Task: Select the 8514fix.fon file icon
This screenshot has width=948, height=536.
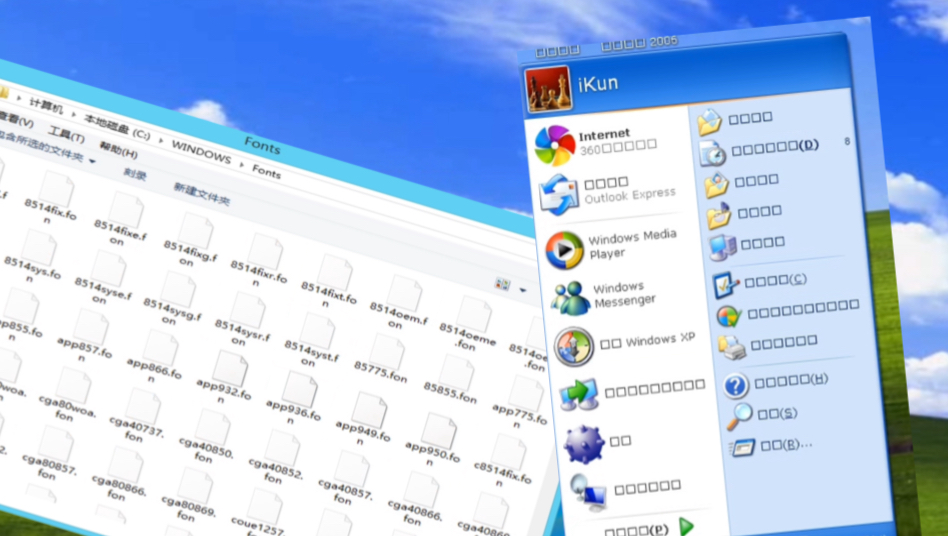Action: [56, 189]
